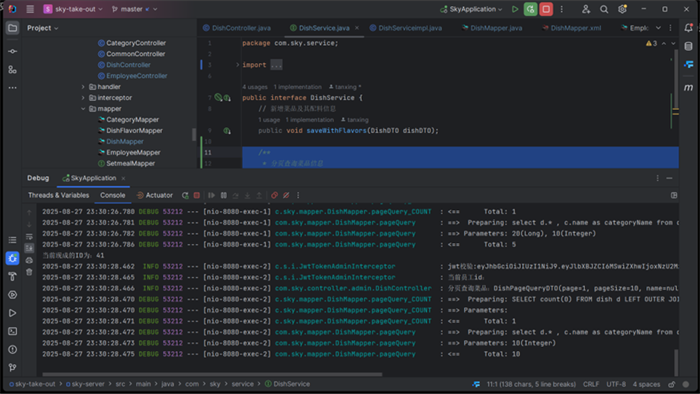Open Project view mode dropdown
Image resolution: width=700 pixels, height=394 pixels.
[x=42, y=28]
